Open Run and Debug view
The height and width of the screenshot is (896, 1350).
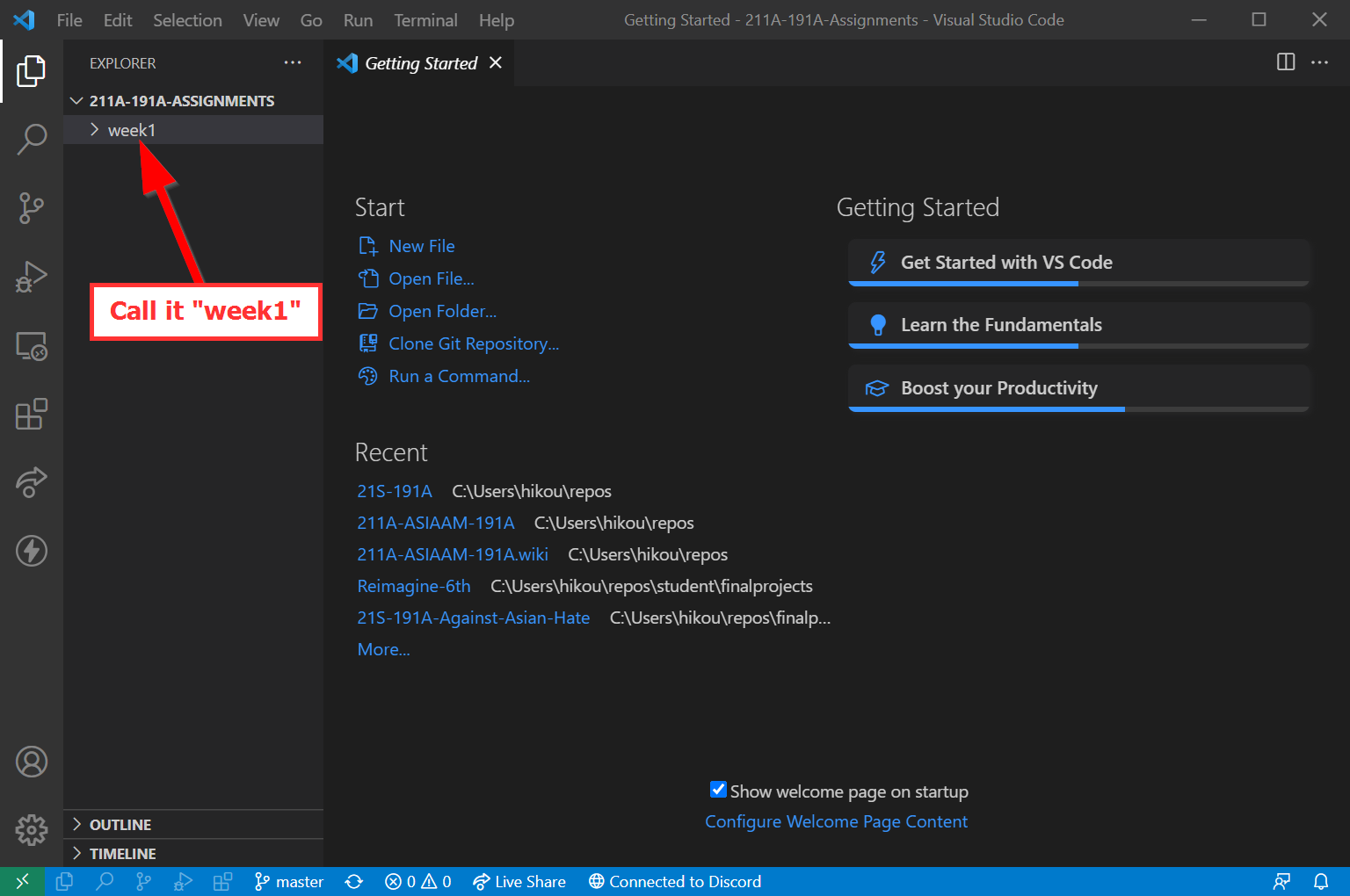(x=32, y=277)
